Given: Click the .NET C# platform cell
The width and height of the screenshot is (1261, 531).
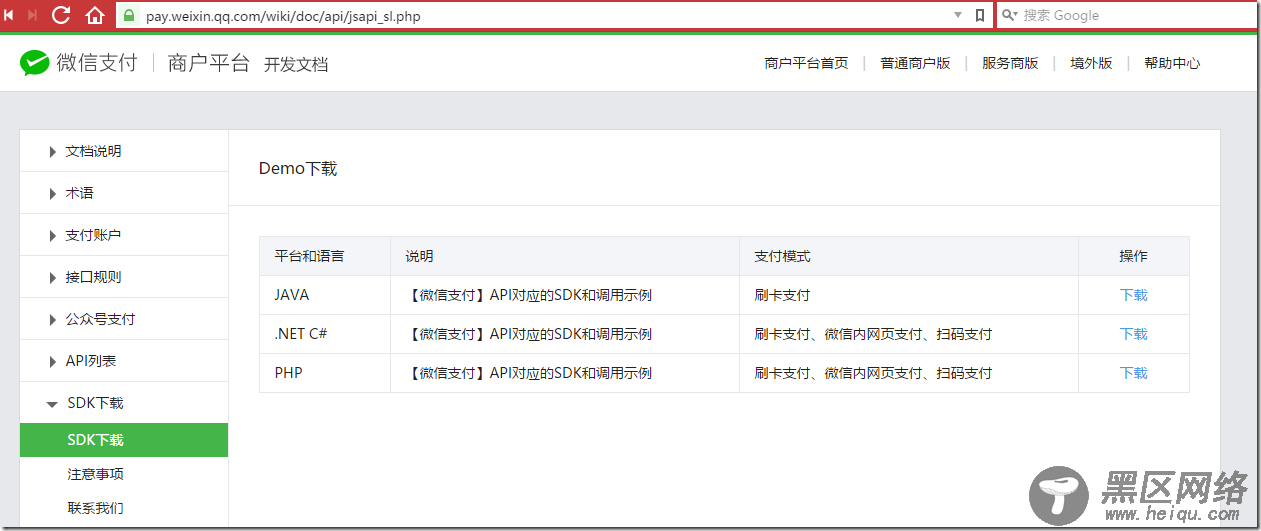Looking at the screenshot, I should coord(325,334).
